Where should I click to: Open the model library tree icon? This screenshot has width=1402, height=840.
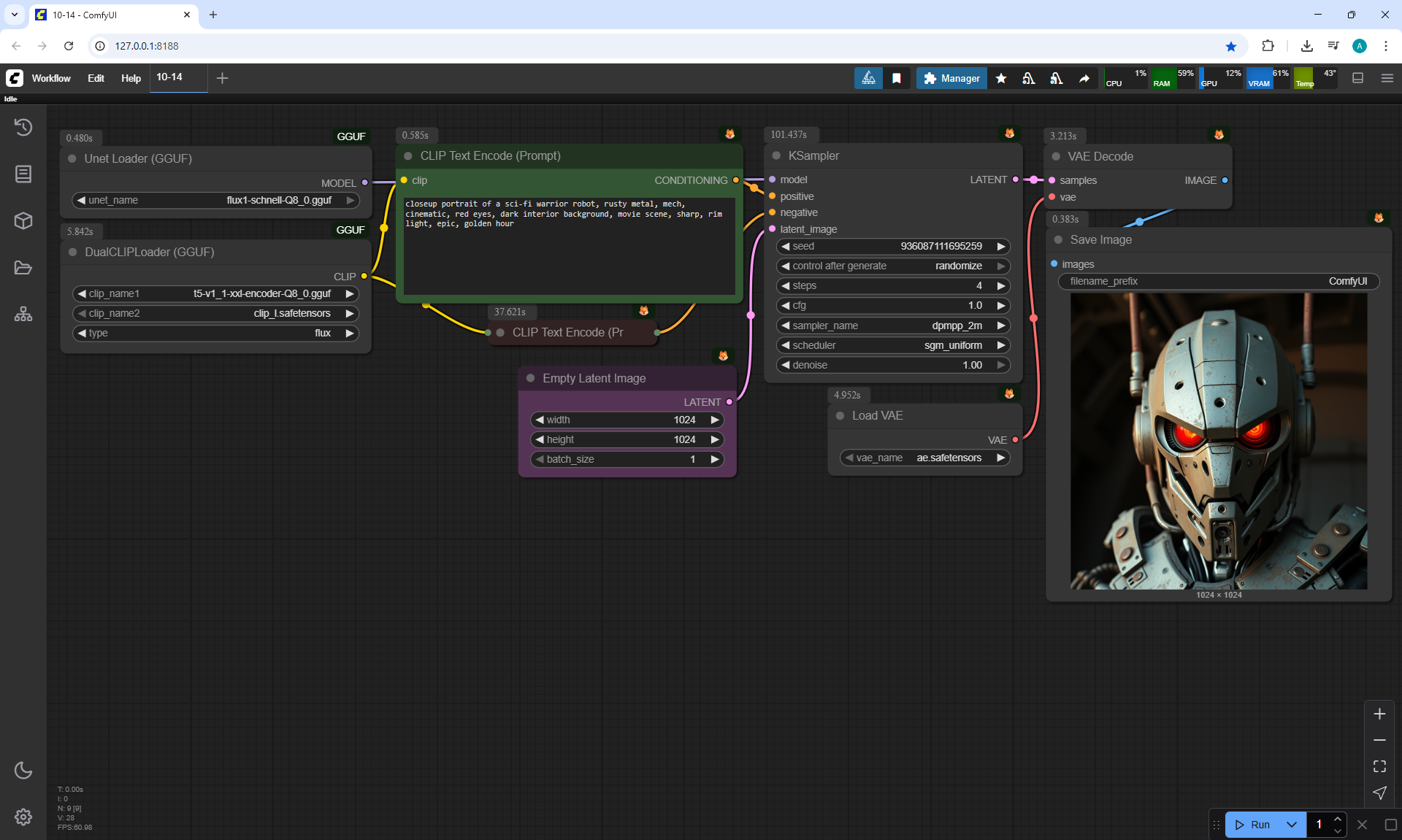tap(23, 315)
